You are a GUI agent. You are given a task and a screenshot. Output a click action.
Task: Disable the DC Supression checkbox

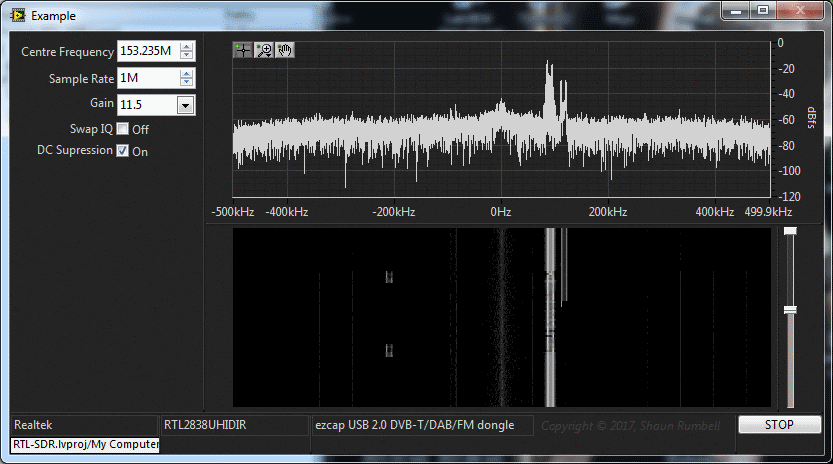[x=123, y=151]
